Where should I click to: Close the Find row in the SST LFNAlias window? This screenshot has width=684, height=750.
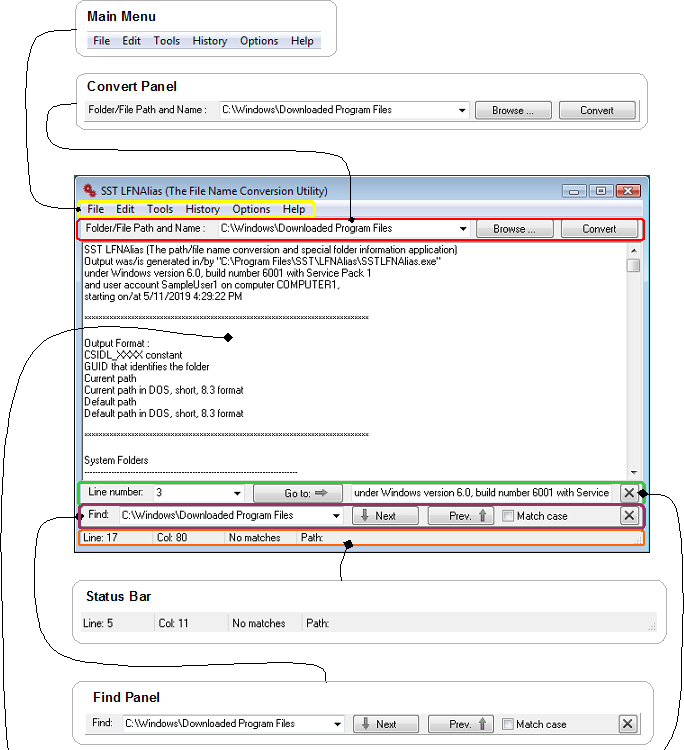(629, 516)
